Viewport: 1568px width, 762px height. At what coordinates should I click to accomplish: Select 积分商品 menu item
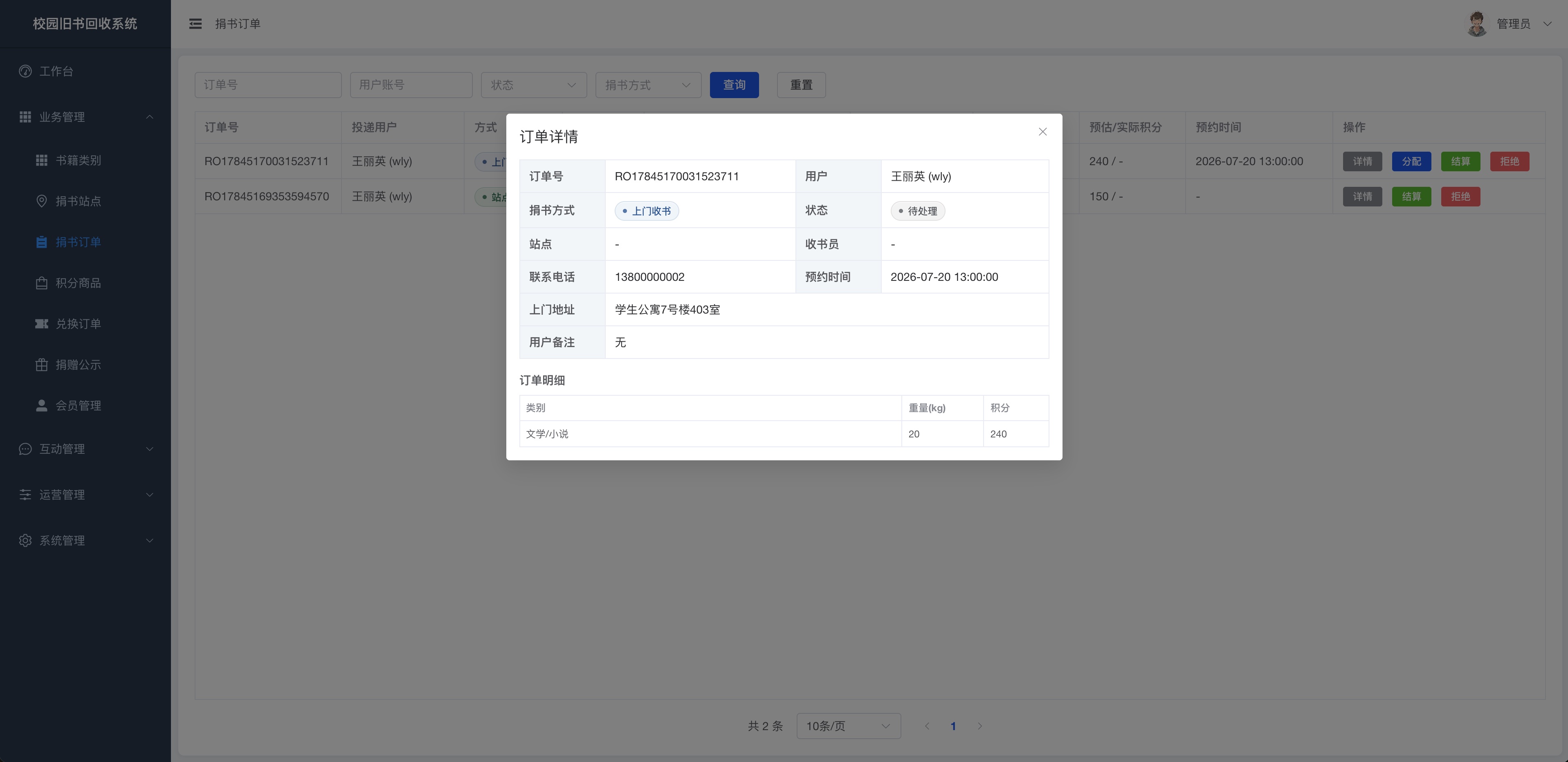85,283
